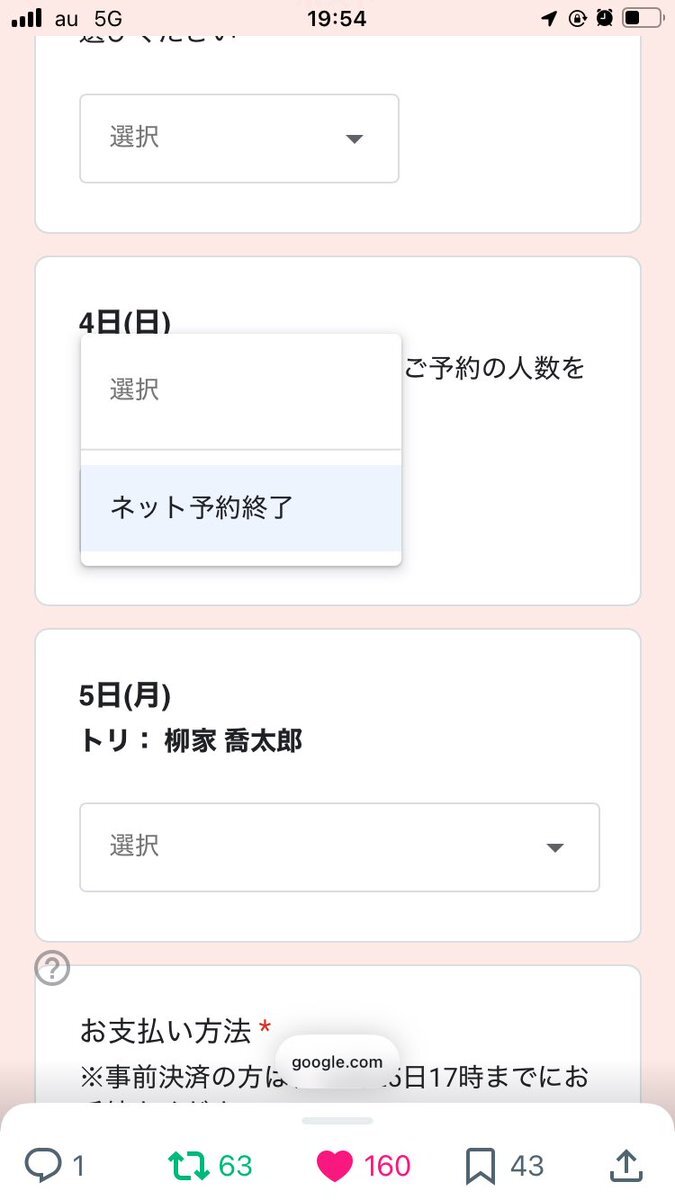Screen dimensions: 675x1200
Task: Click the arrow on 5日(月) dropdown
Action: click(x=556, y=848)
